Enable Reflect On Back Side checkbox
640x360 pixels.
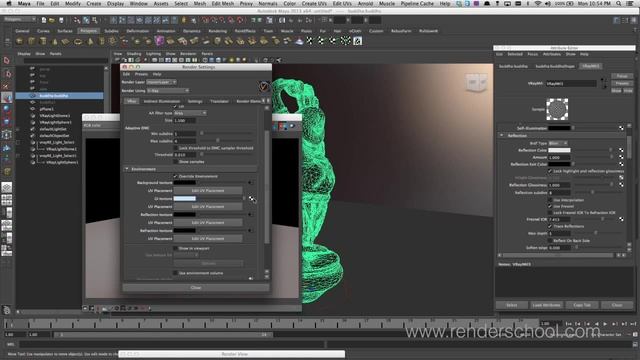550,241
